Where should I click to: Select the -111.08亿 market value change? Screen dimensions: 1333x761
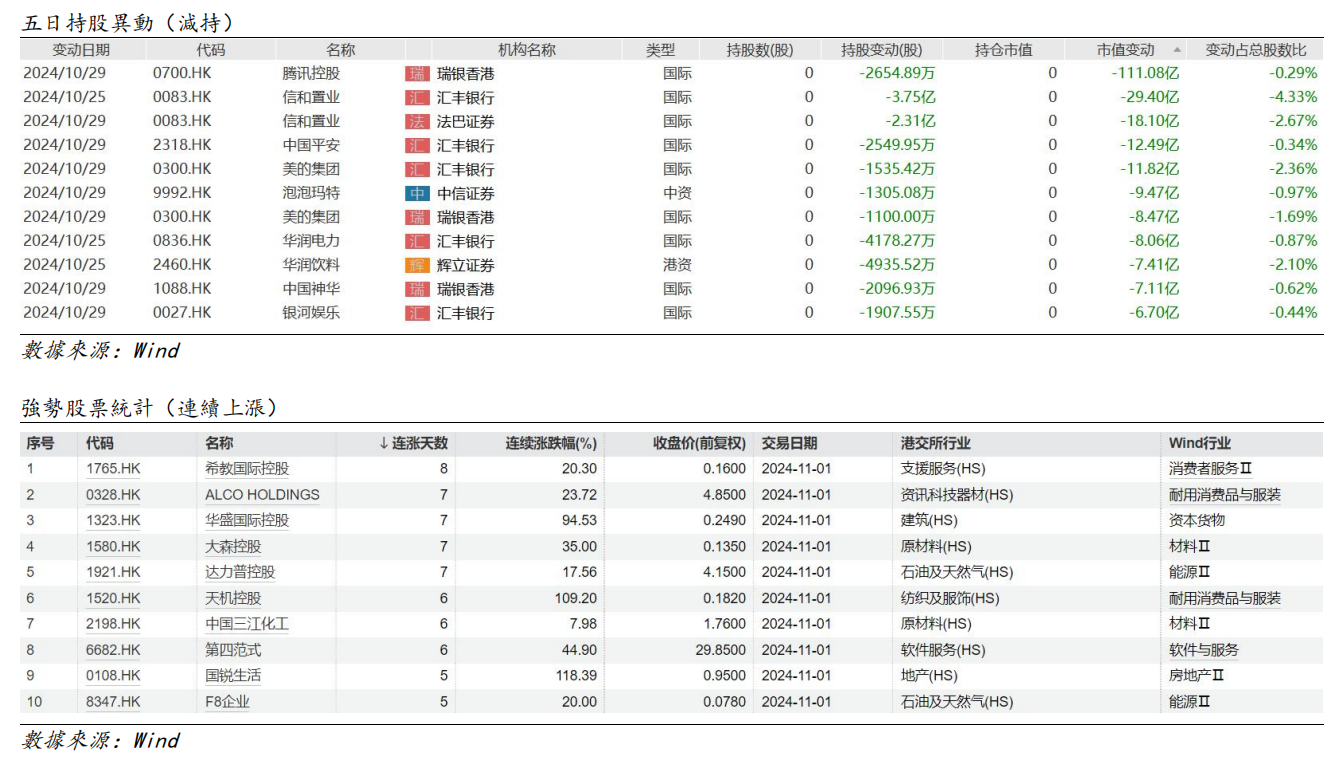[1145, 74]
